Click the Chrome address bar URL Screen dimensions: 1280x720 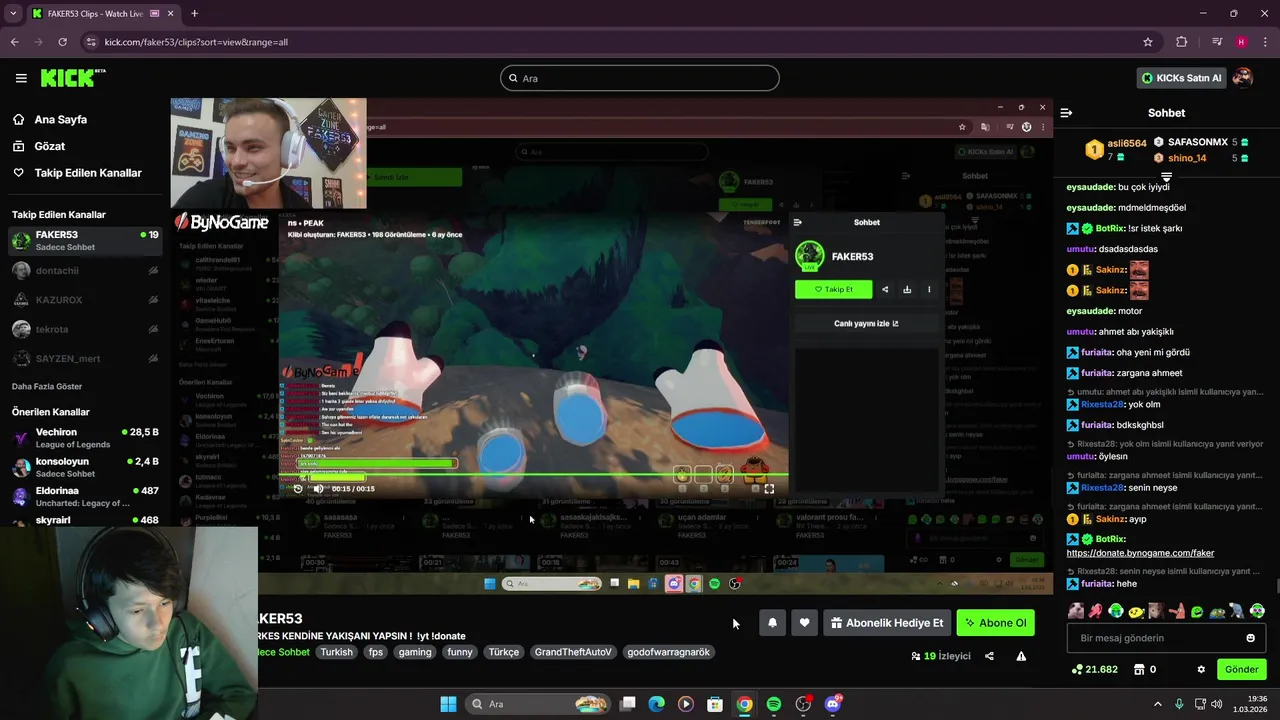(196, 42)
